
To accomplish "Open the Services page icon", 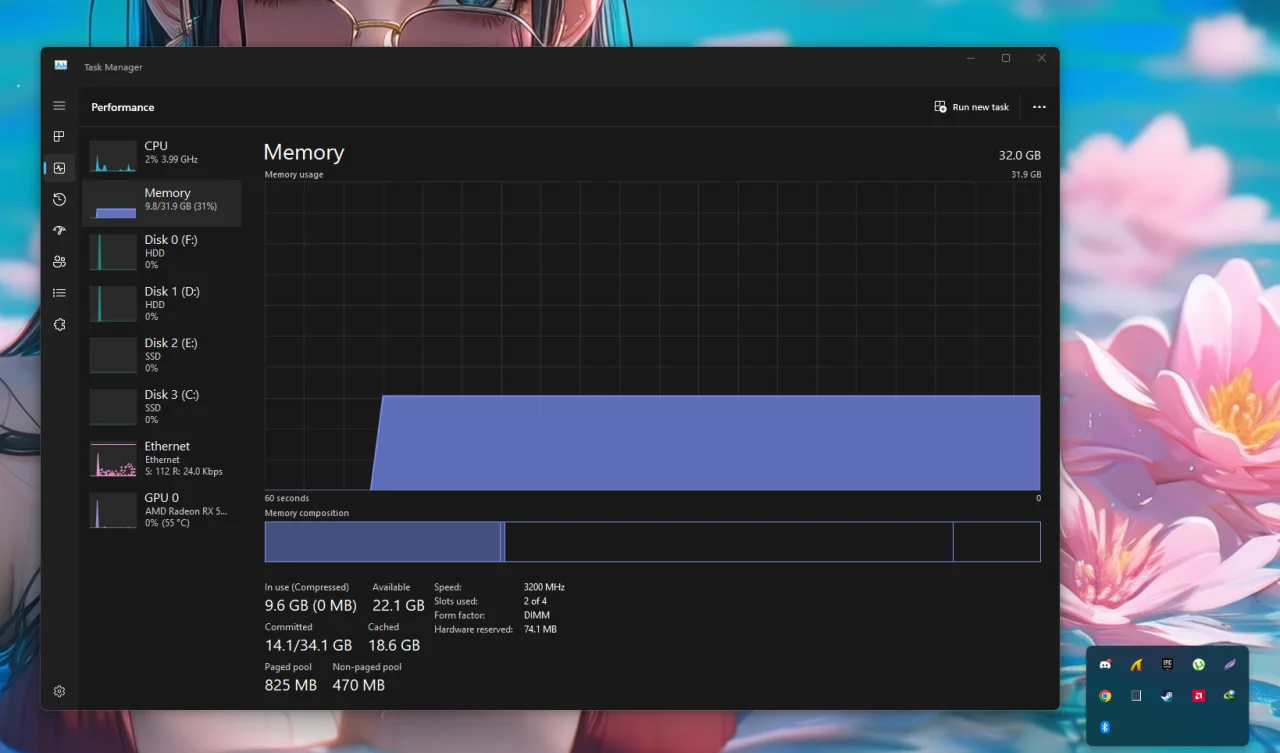I will coord(59,325).
